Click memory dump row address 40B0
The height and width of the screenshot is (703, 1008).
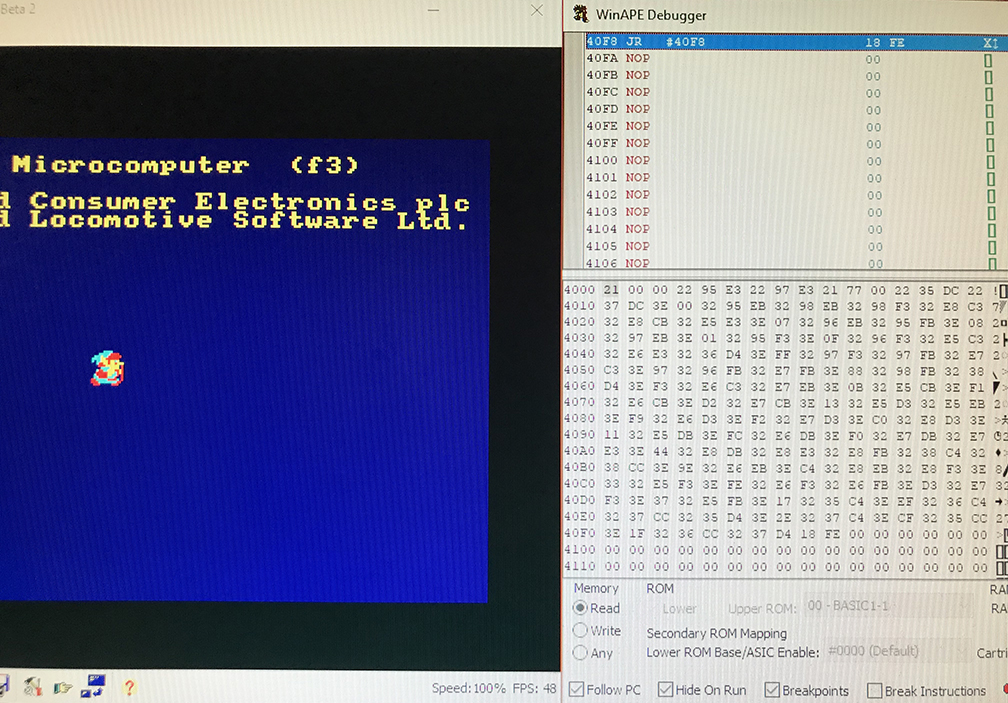pos(579,467)
